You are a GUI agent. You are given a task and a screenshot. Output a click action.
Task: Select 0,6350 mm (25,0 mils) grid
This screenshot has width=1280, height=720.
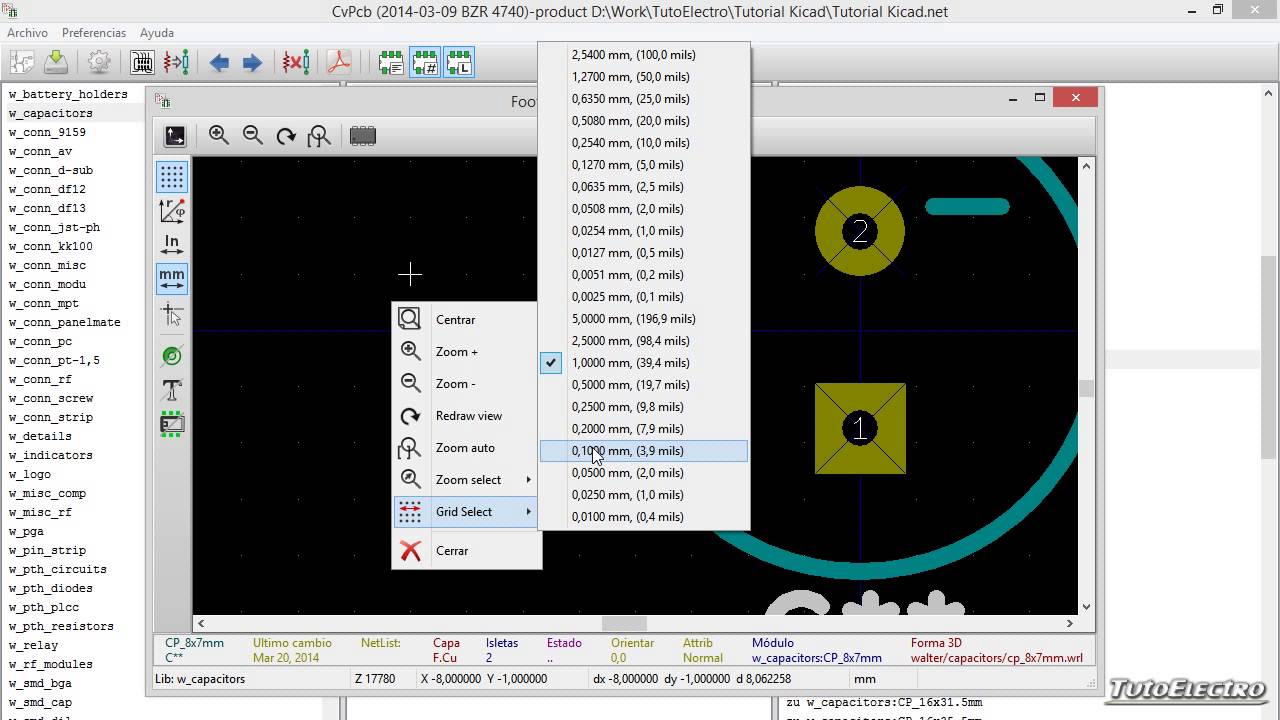(644, 99)
